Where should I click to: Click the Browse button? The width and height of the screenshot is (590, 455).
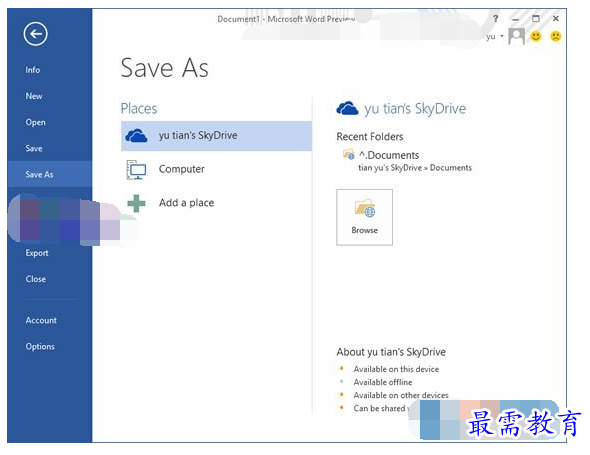pyautogui.click(x=364, y=217)
